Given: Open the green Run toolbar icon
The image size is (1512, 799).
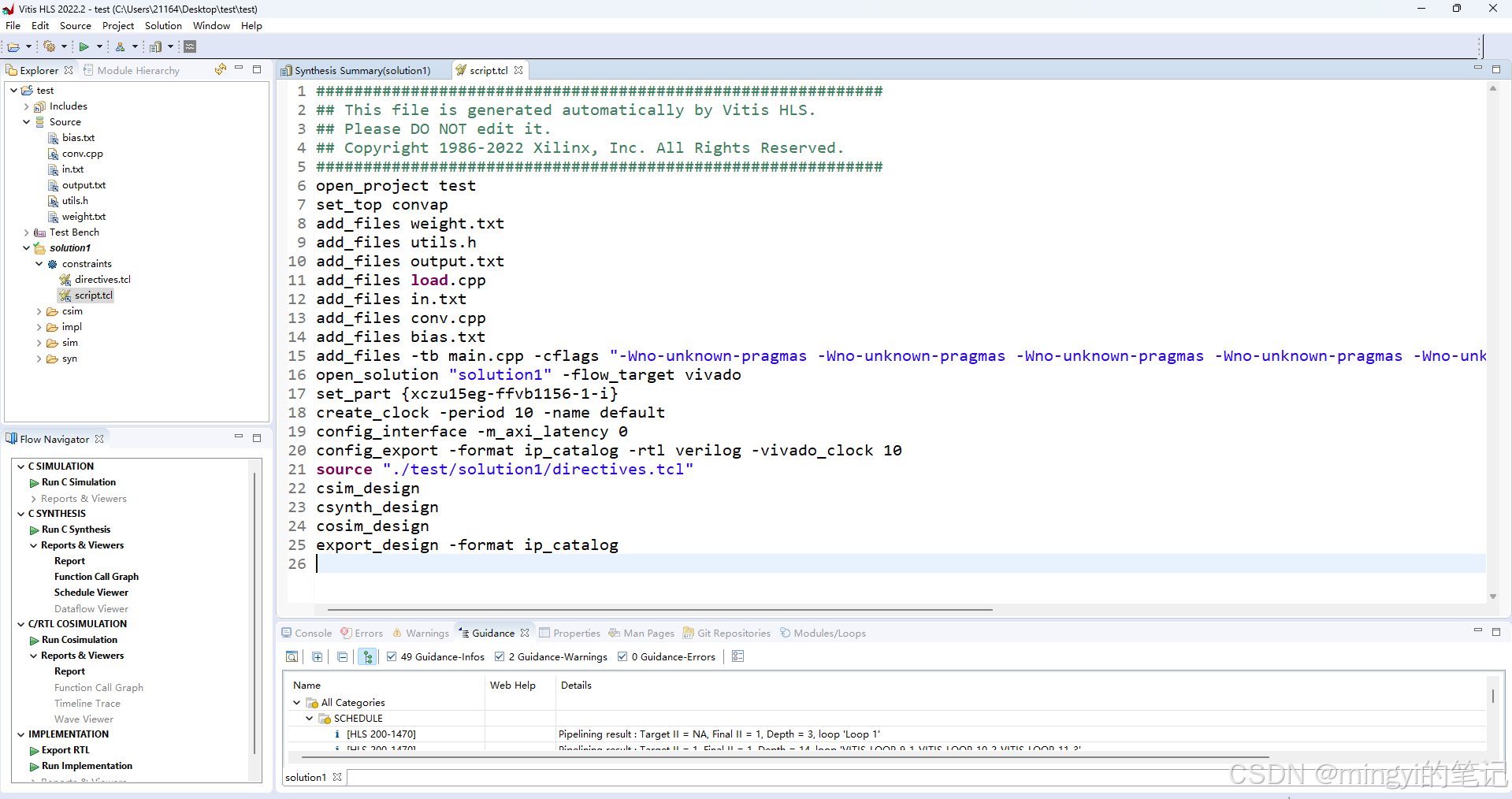Looking at the screenshot, I should click(x=84, y=46).
